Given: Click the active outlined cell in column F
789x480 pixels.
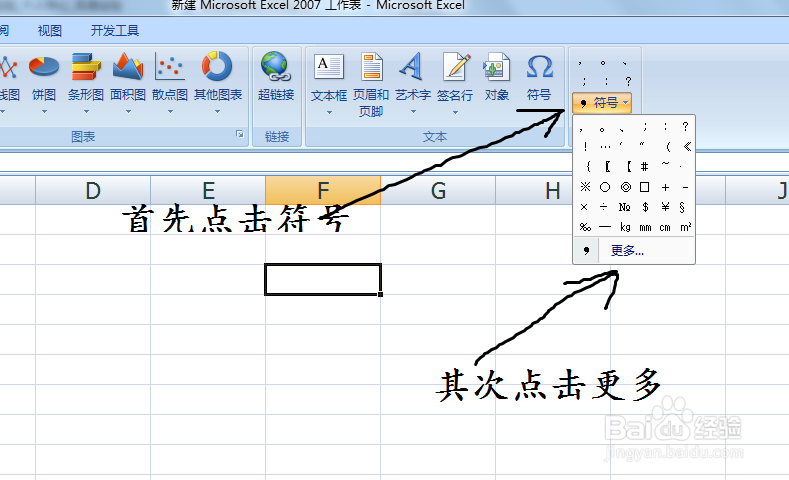Looking at the screenshot, I should tap(323, 279).
